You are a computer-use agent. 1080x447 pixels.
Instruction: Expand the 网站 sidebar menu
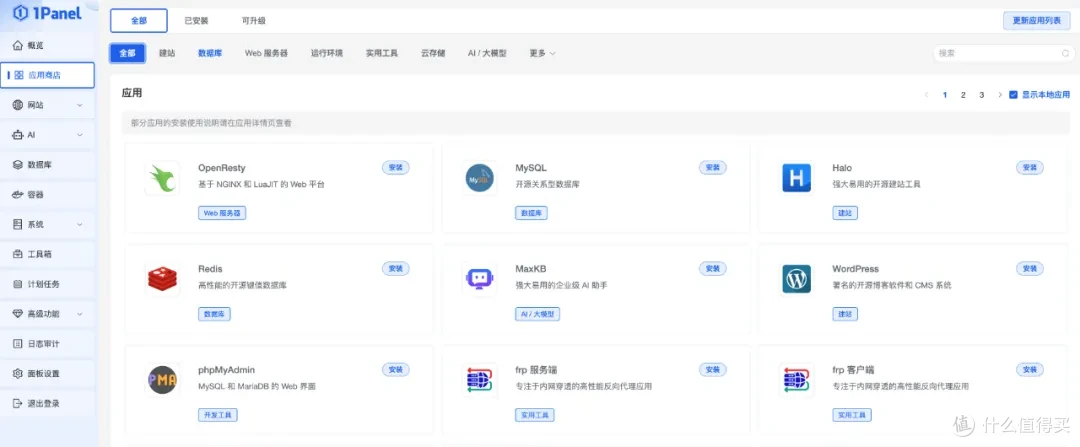point(80,105)
